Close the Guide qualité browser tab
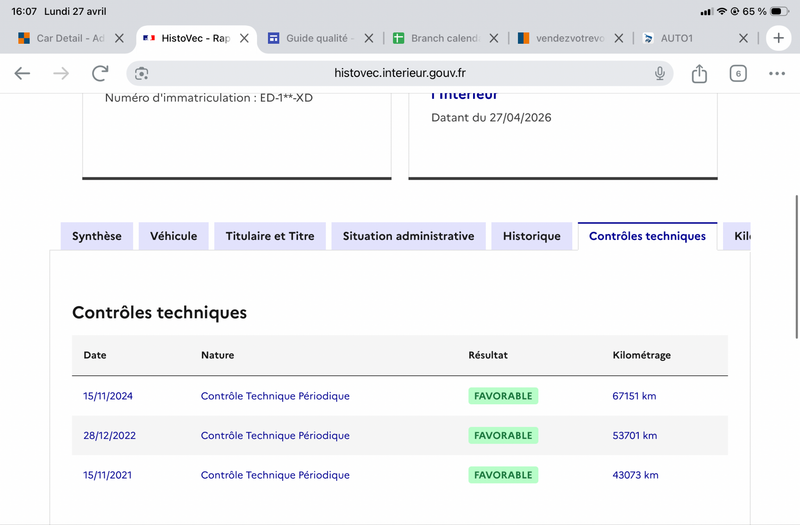This screenshot has height=525, width=800. [369, 38]
